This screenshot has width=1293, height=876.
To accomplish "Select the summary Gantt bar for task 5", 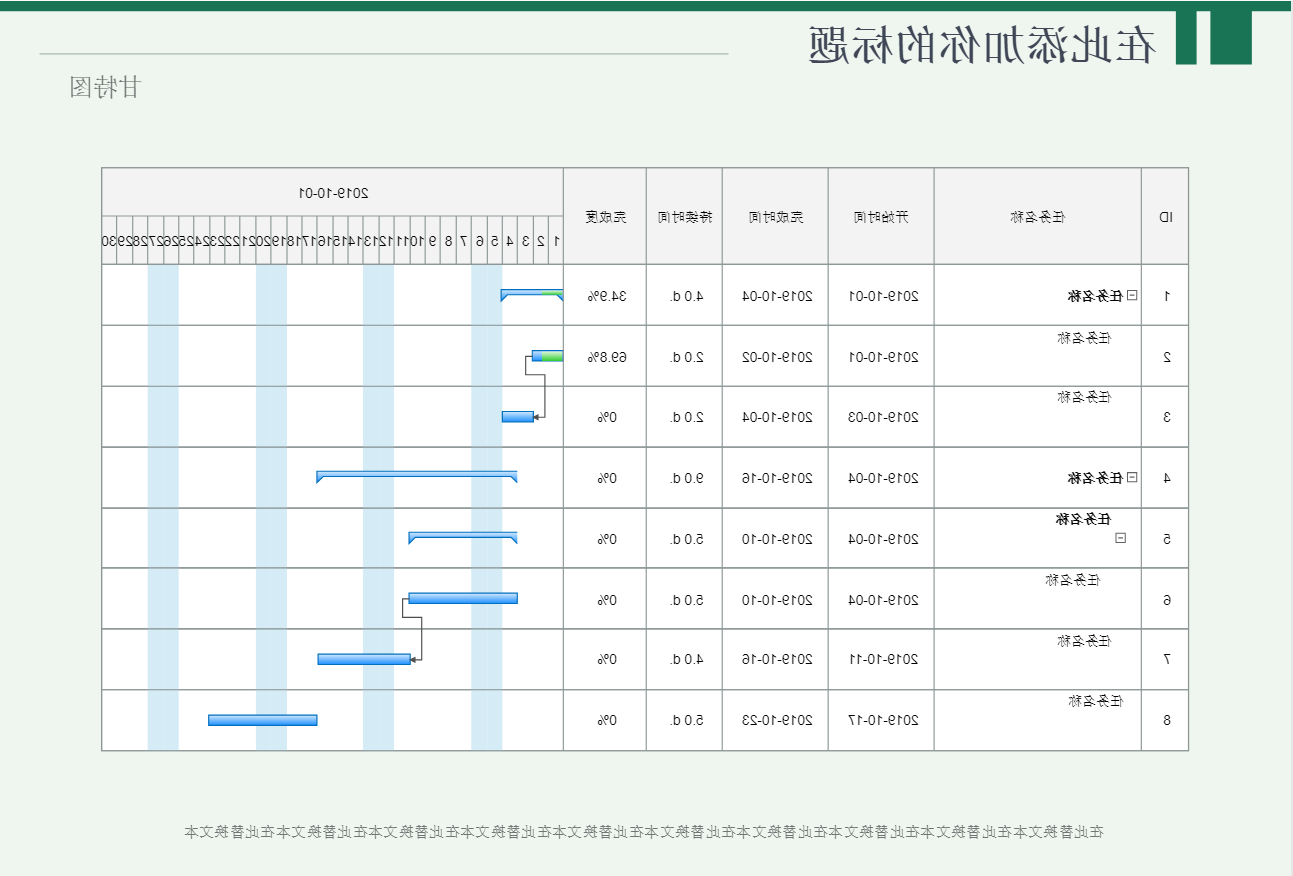I will click(463, 538).
